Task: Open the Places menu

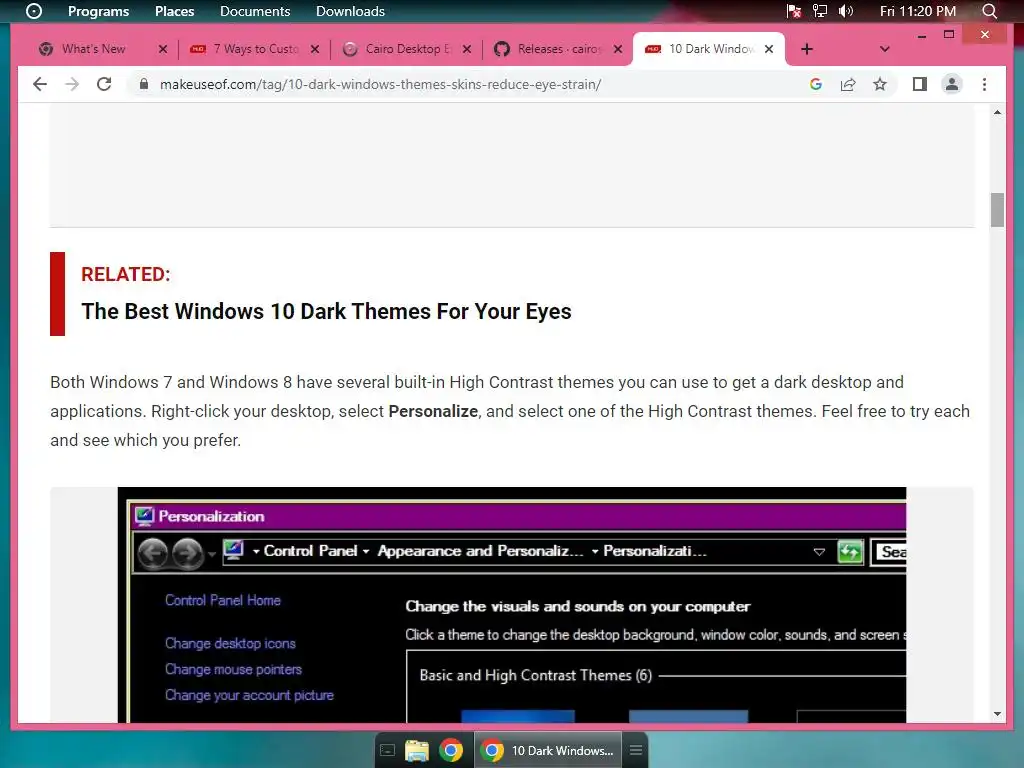Action: pyautogui.click(x=174, y=11)
